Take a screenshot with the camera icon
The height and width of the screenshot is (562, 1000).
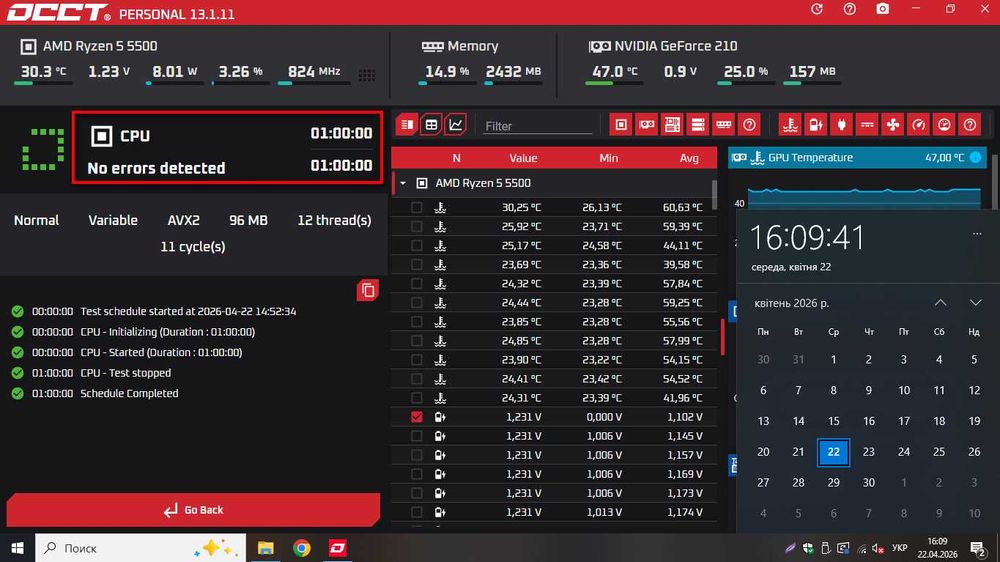pyautogui.click(x=883, y=9)
